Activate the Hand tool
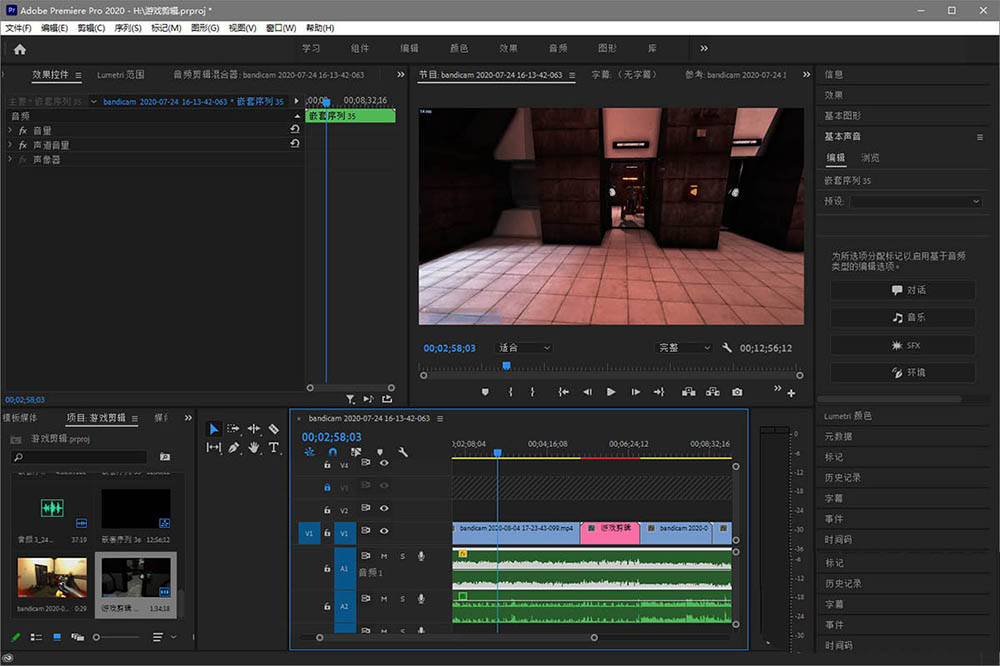The width and height of the screenshot is (1000, 666). (254, 448)
